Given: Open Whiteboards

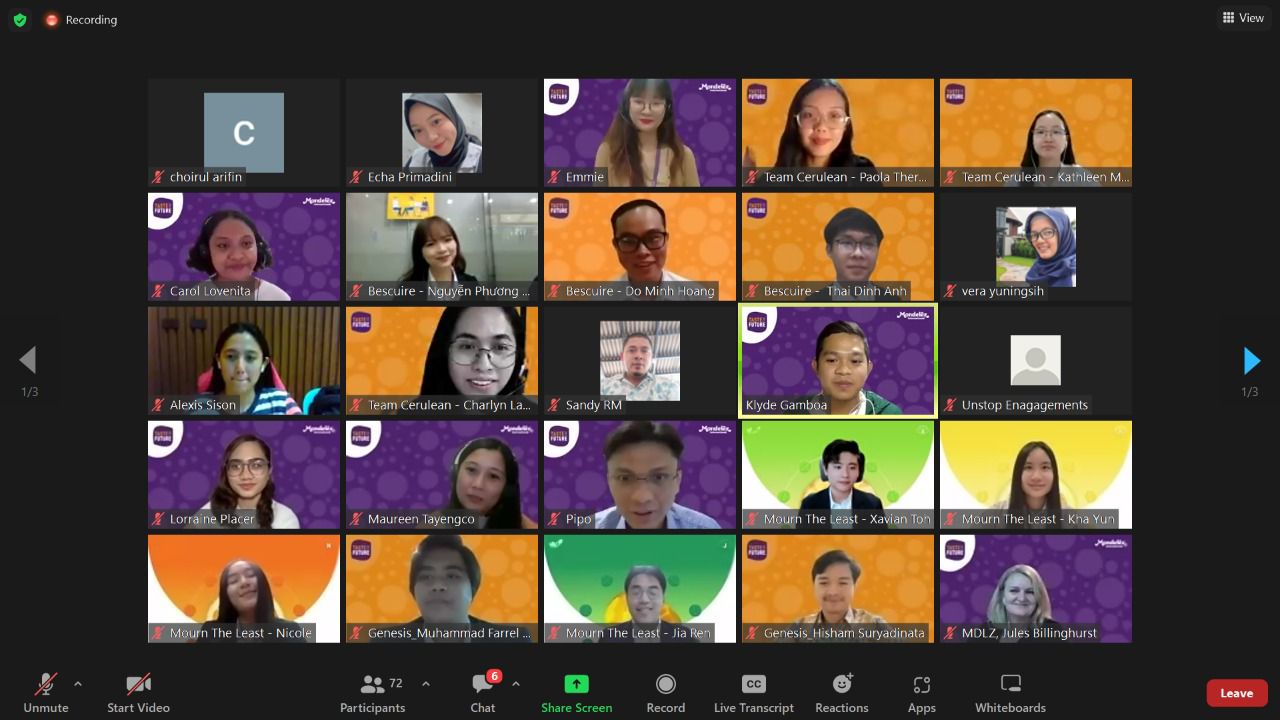Looking at the screenshot, I should tap(1010, 692).
